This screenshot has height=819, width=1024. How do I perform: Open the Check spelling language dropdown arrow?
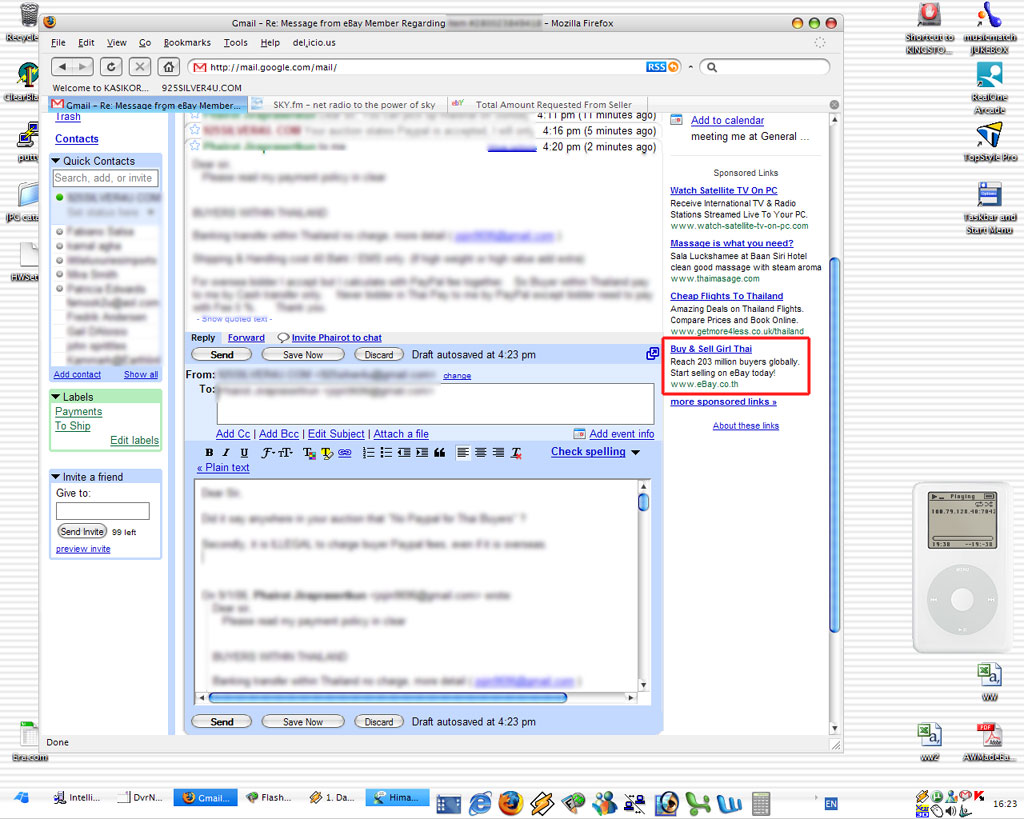pyautogui.click(x=635, y=452)
